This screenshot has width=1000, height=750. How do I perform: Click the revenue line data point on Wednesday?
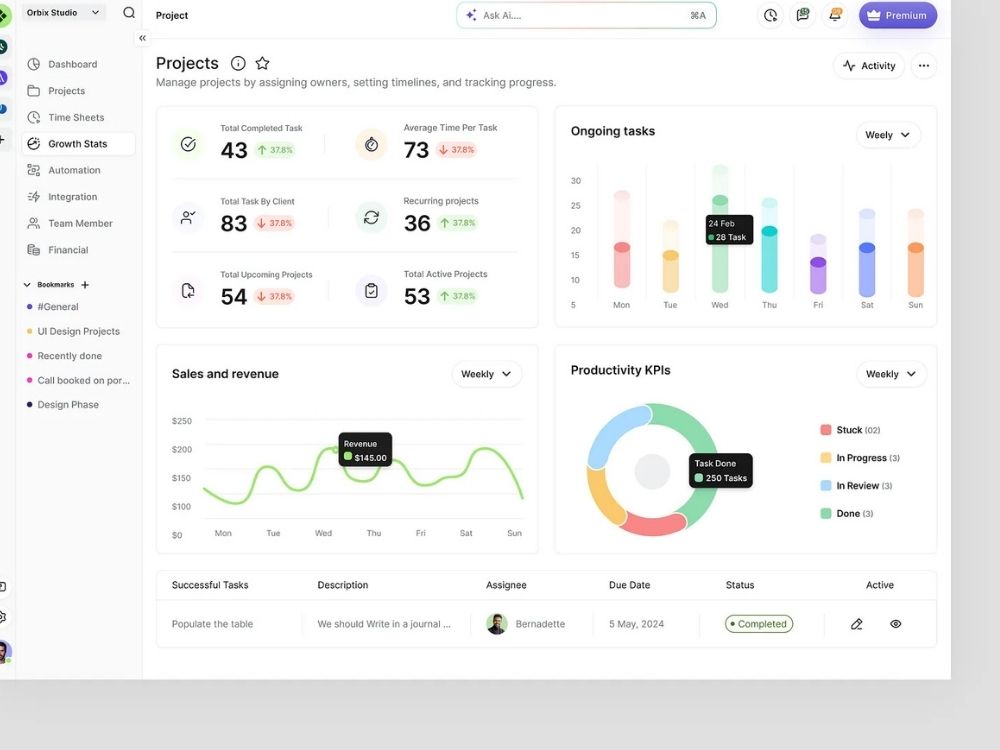[x=335, y=450]
